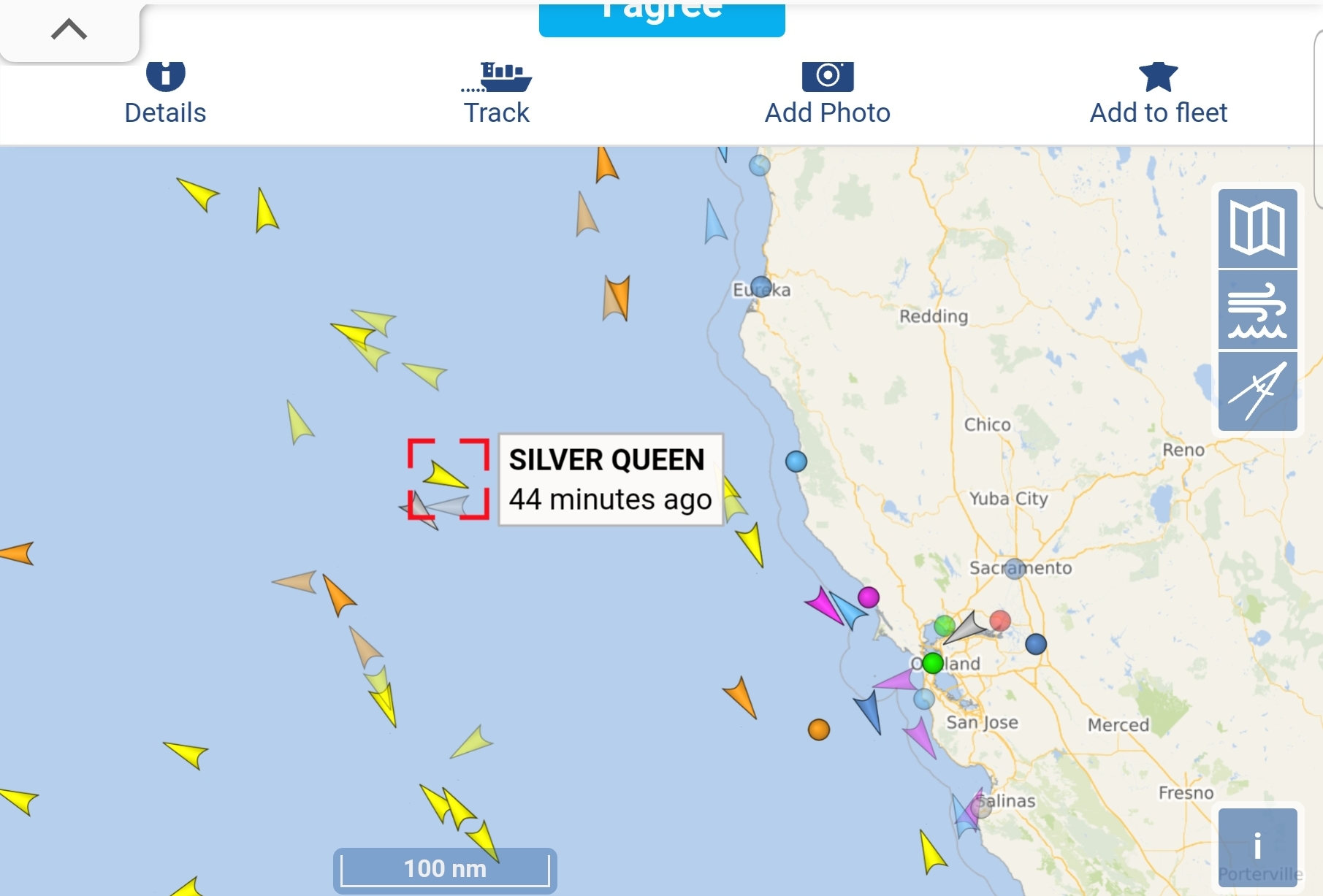Click the 100 nm scale bar
Screen dimensions: 1323x896
click(x=445, y=869)
